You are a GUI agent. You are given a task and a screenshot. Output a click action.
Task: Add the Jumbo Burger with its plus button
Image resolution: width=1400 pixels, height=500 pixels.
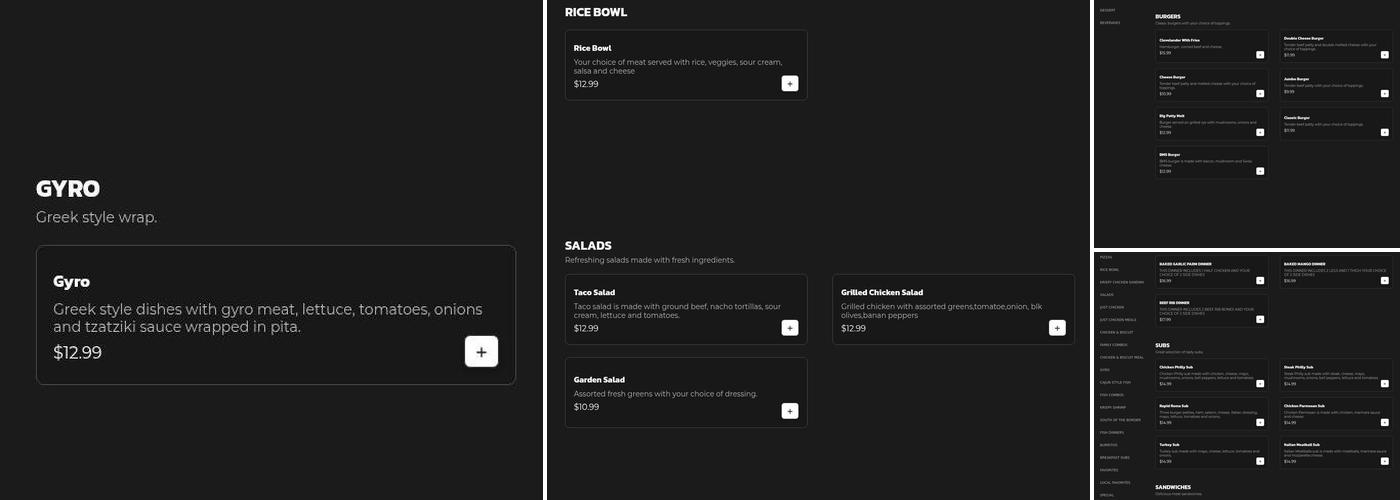pos(1384,93)
